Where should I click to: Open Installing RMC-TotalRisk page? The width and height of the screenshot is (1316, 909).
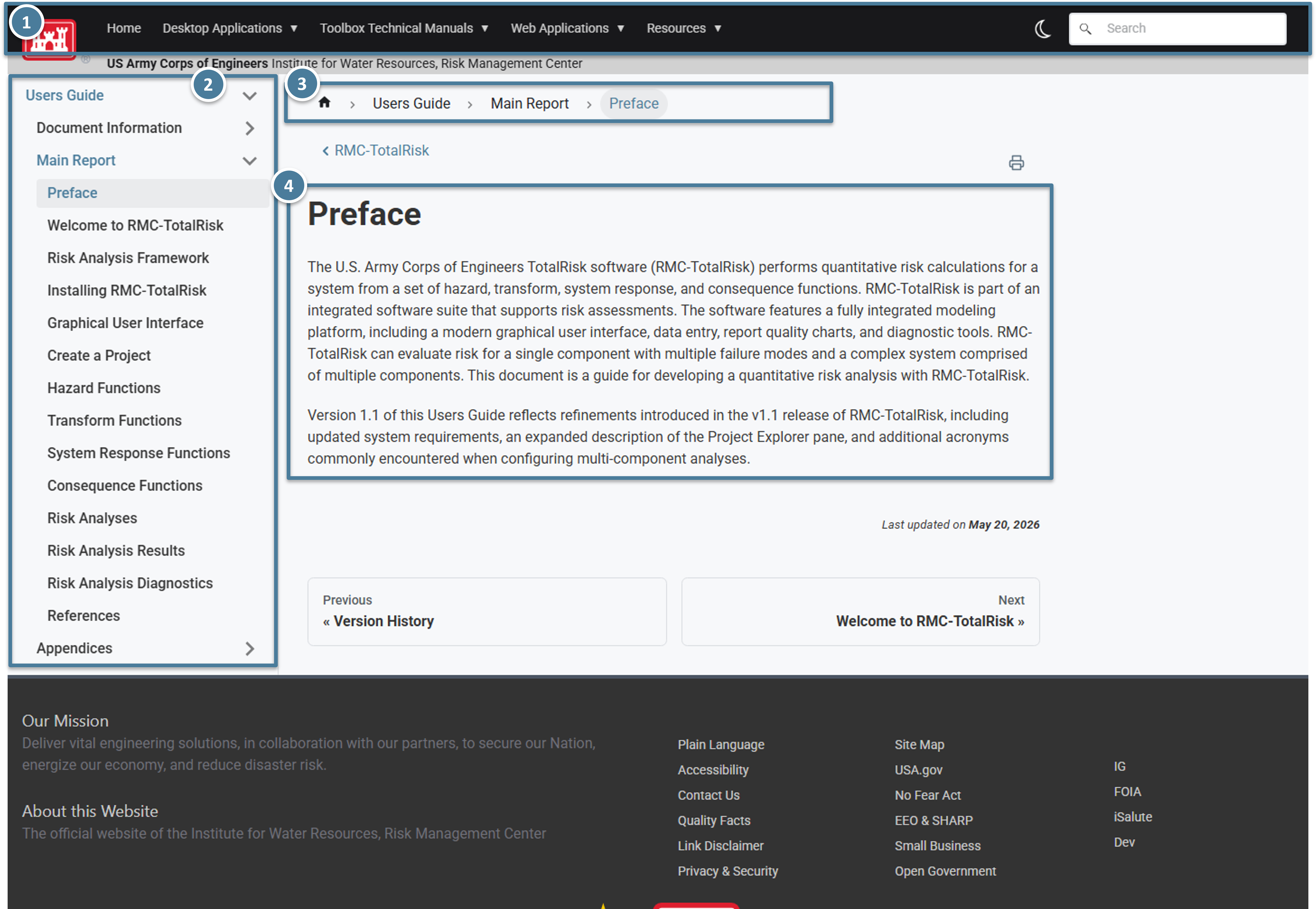[126, 290]
